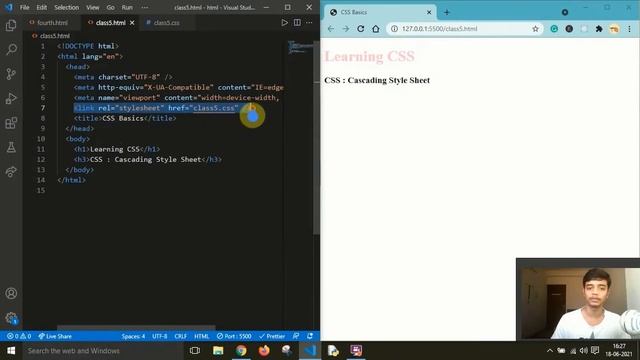This screenshot has width=640, height=360.
Task: Expand the hidden menu items ellipsis
Action: click(x=145, y=7)
